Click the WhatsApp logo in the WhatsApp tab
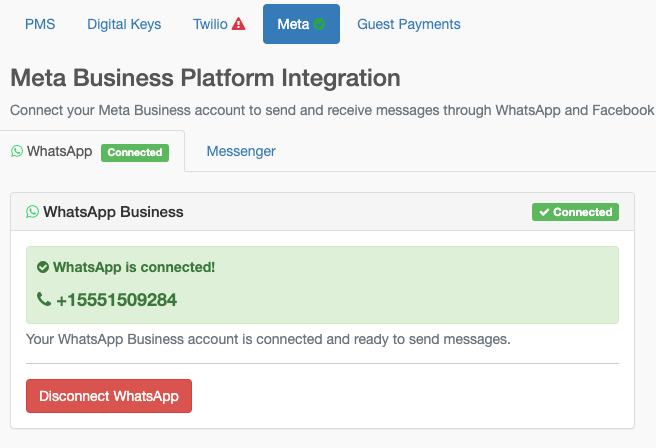The image size is (656, 448). 17,151
